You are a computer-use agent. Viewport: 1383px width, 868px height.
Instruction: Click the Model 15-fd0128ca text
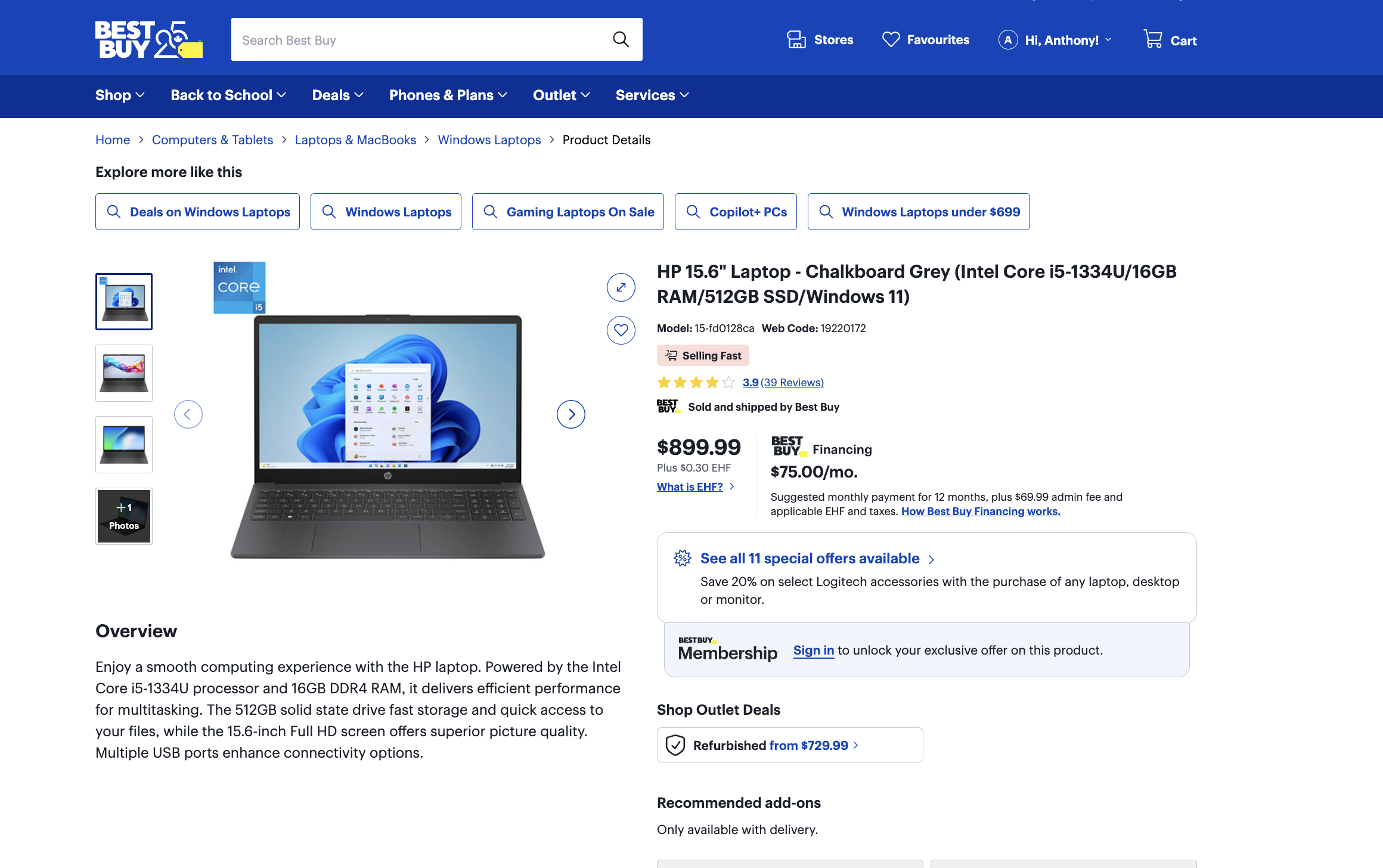(x=705, y=328)
